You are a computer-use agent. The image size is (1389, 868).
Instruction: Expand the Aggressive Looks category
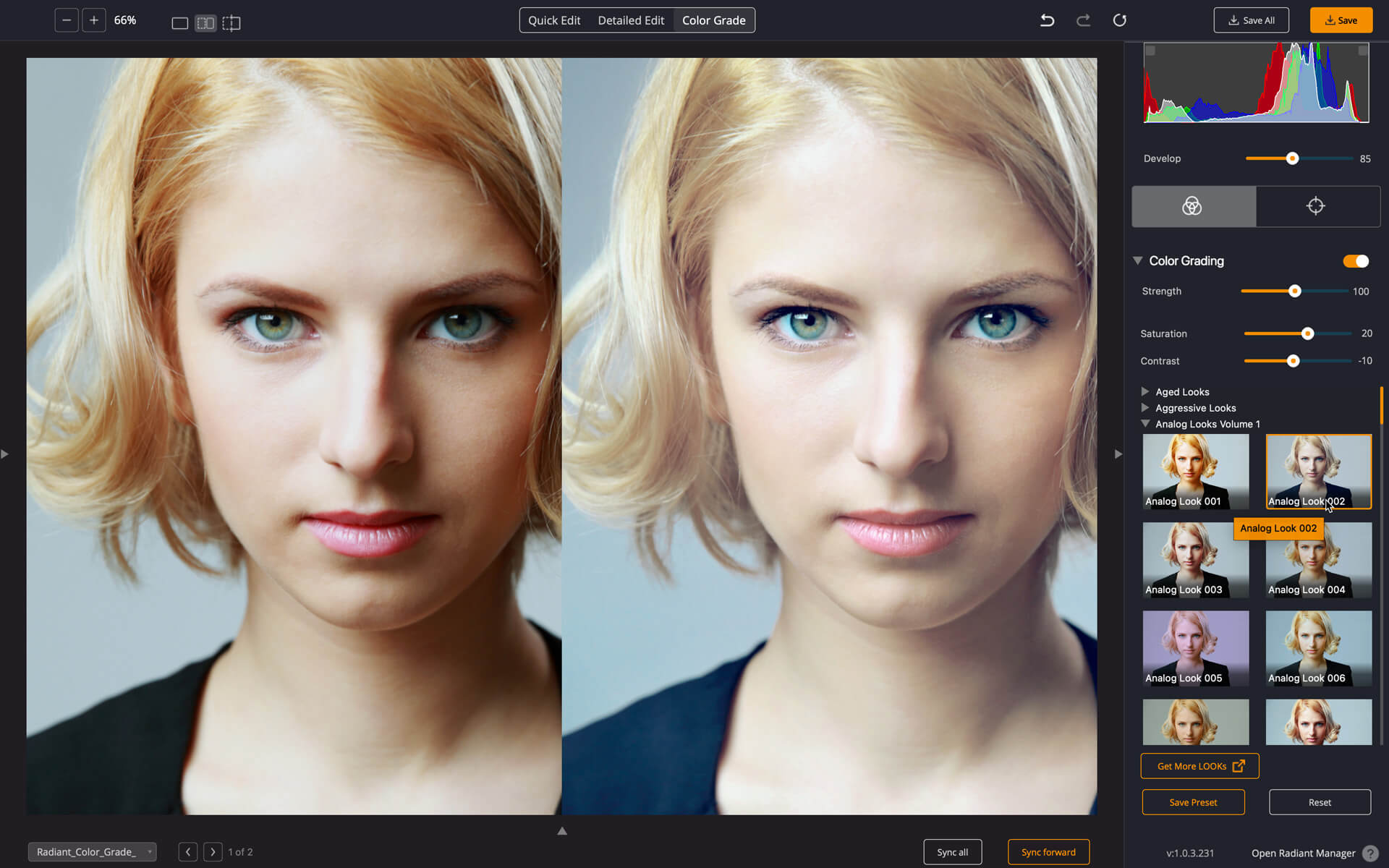[1146, 408]
